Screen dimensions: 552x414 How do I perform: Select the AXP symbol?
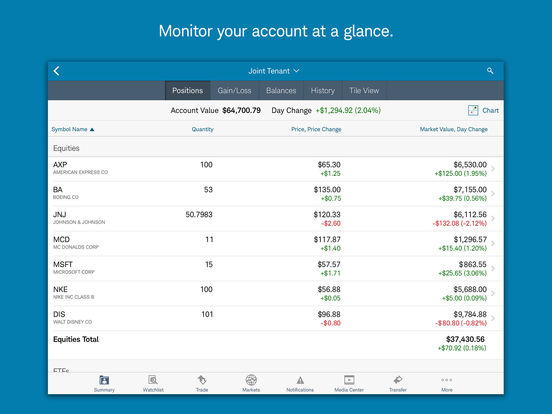click(x=60, y=164)
